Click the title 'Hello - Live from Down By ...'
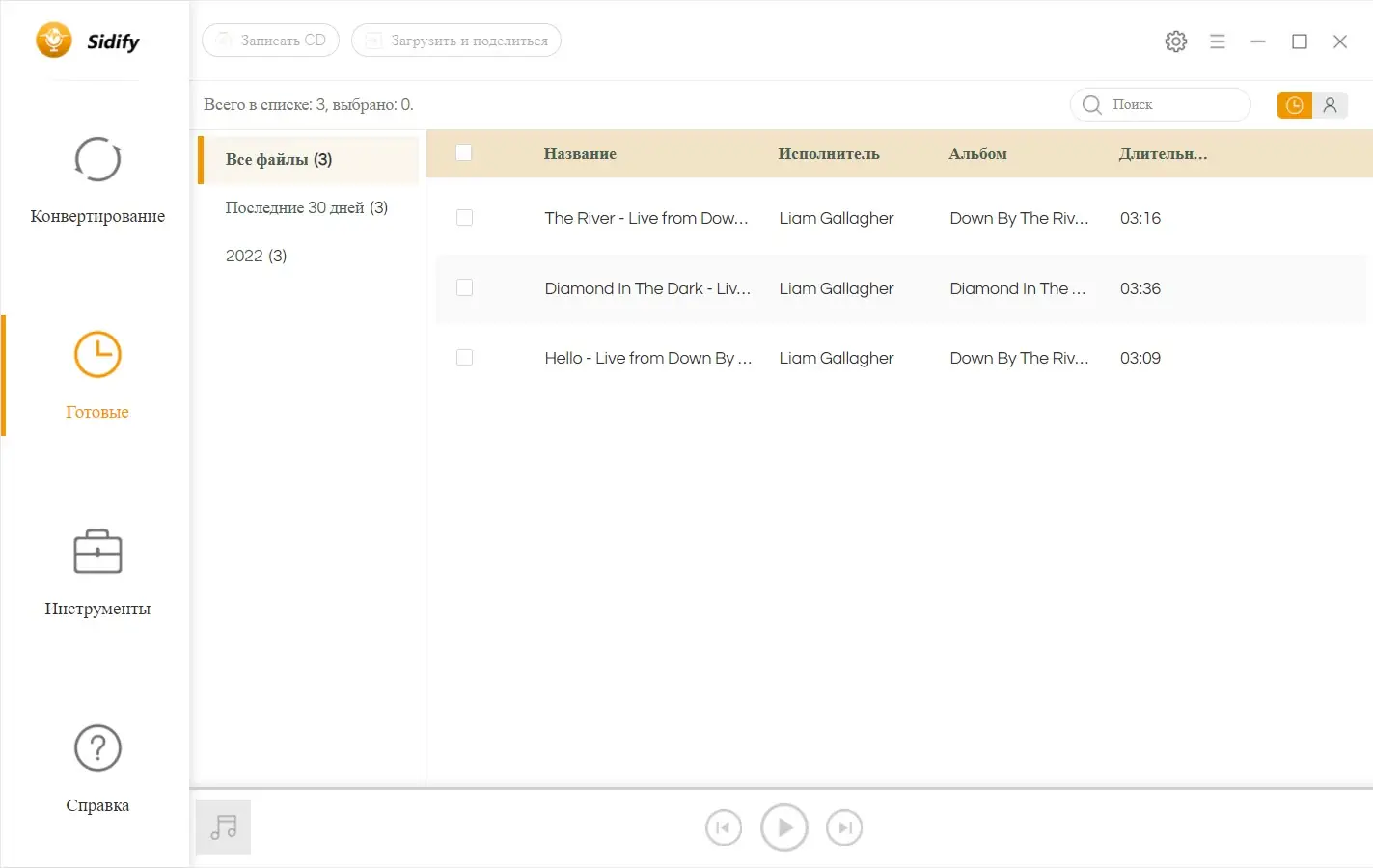This screenshot has height=868, width=1373. (x=648, y=358)
